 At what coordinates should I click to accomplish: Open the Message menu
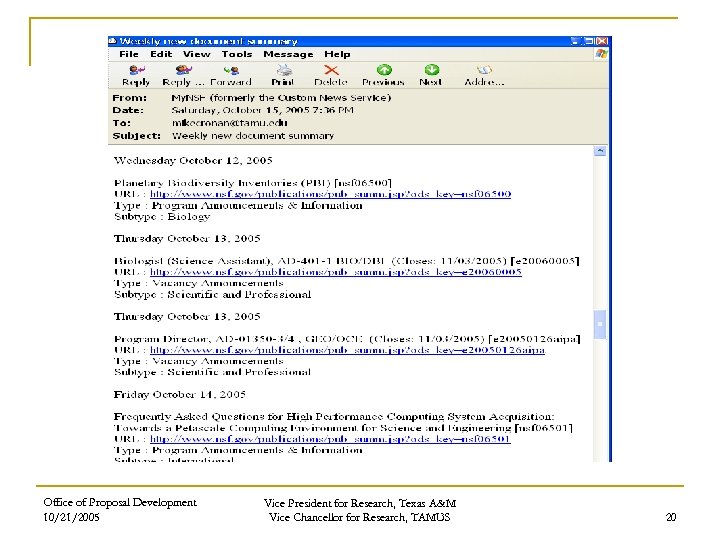tap(288, 54)
